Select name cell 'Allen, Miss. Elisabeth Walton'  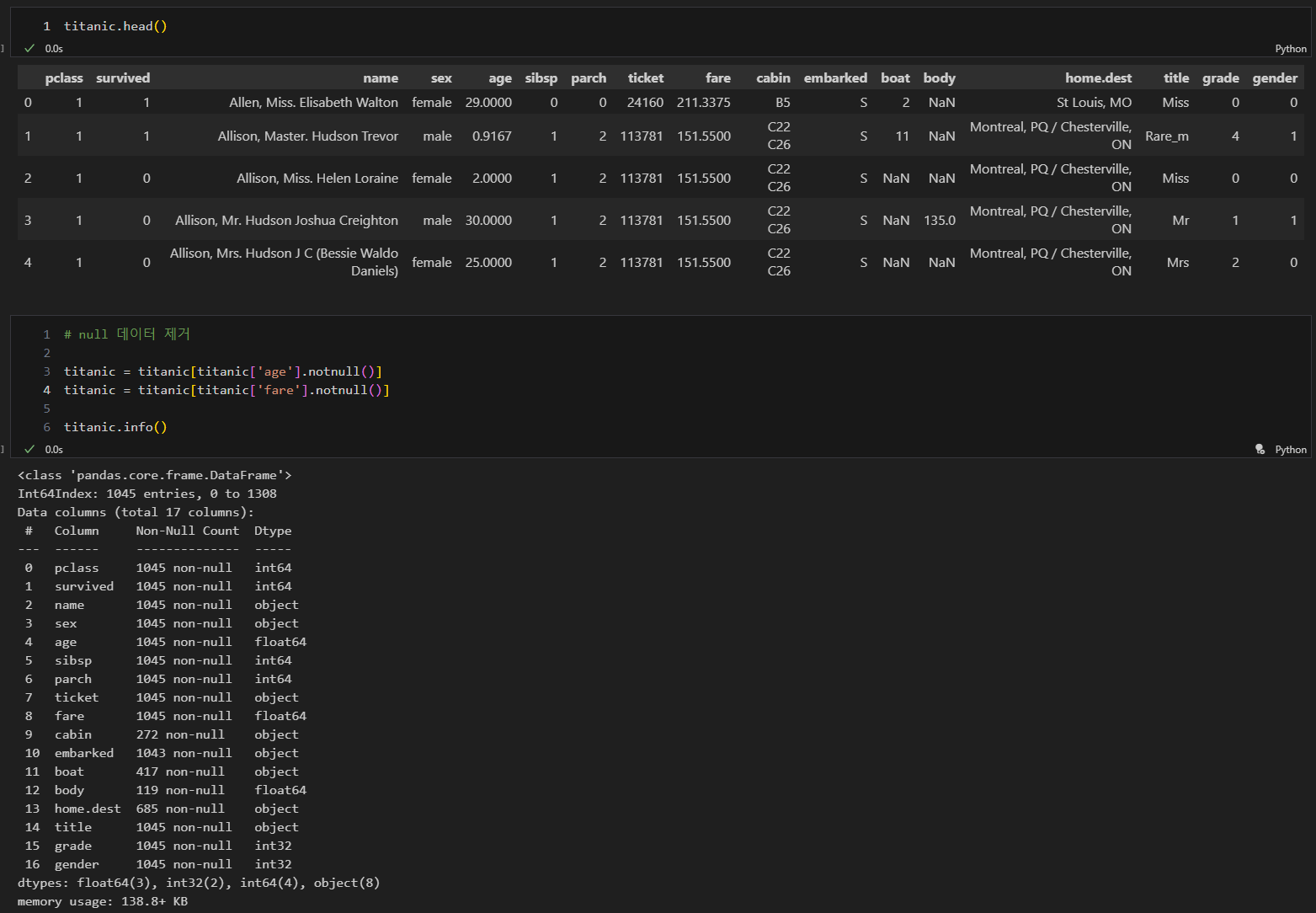[x=313, y=102]
